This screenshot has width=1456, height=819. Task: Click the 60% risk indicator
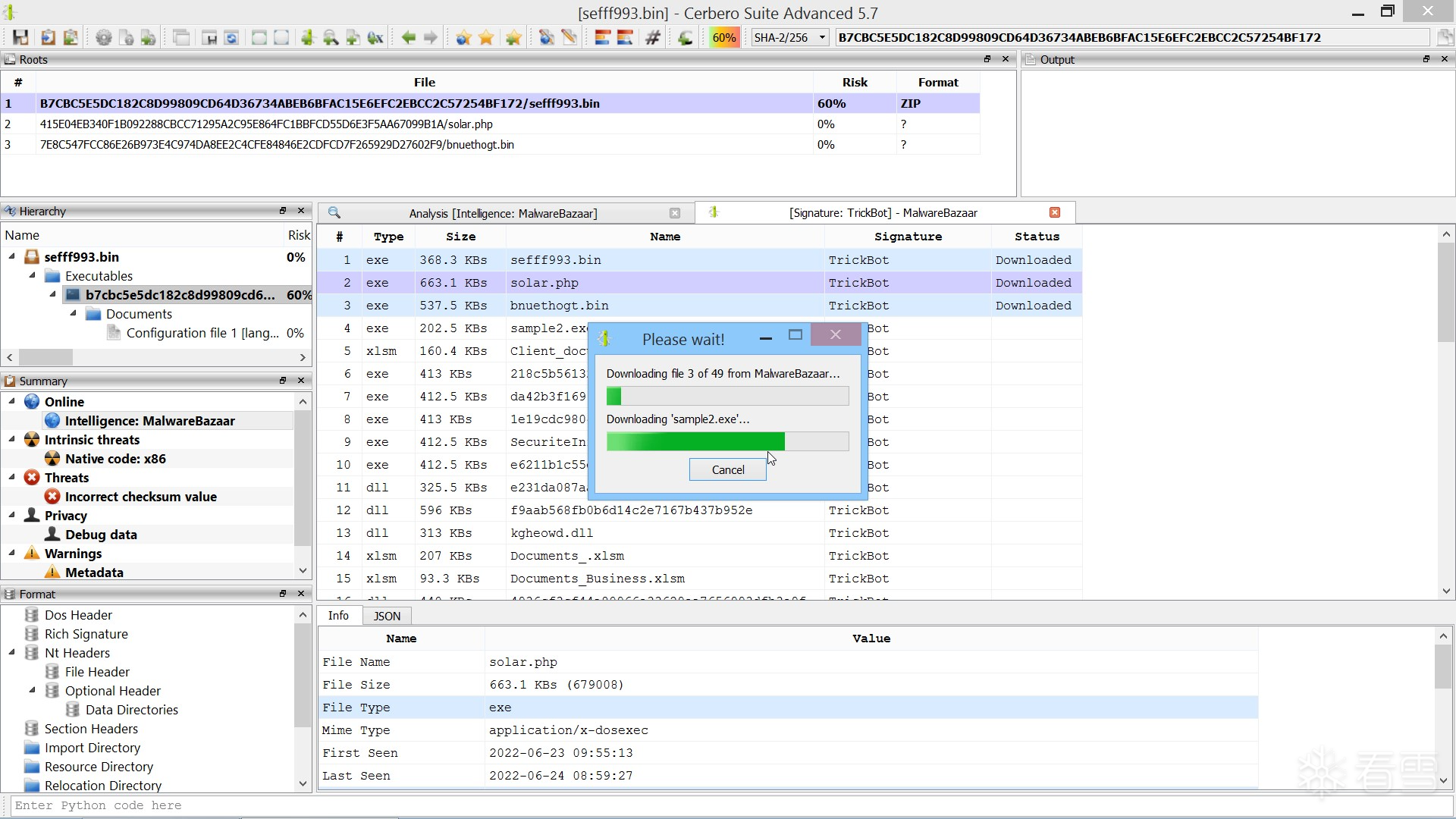tap(723, 38)
